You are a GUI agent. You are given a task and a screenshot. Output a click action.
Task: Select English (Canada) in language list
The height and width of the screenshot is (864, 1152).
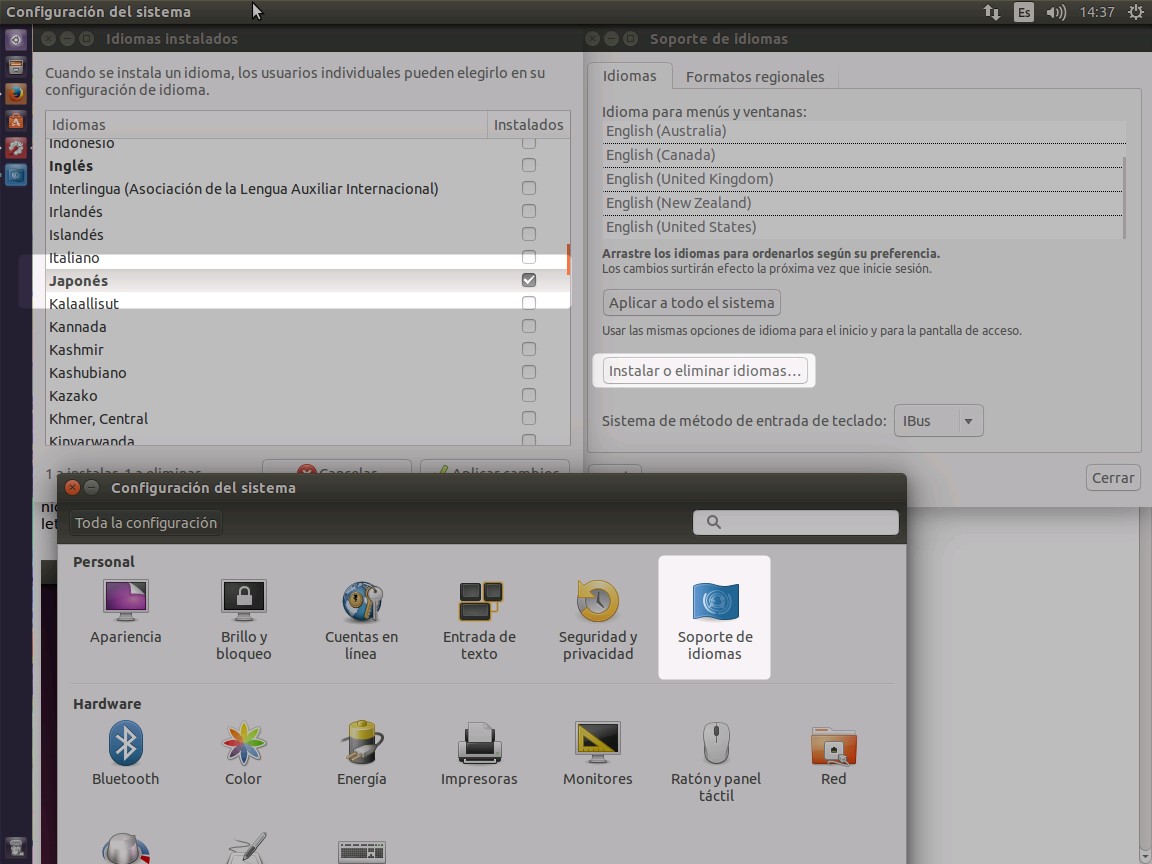click(x=863, y=155)
